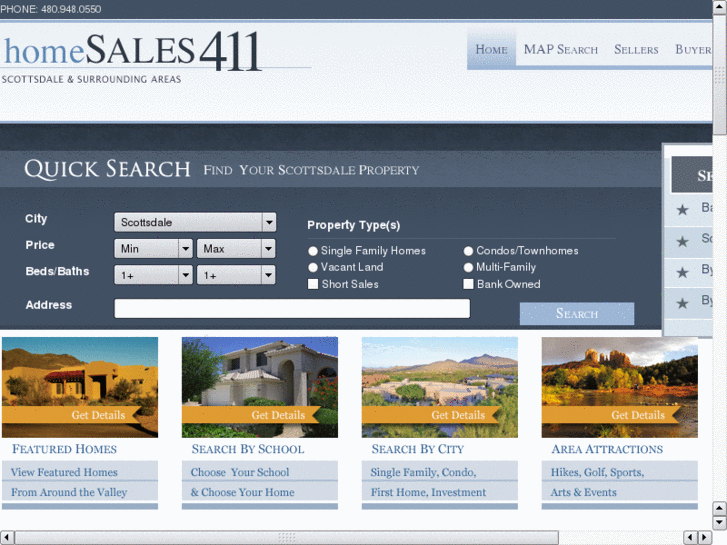The image size is (727, 545).
Task: Click Get Details on Search By School image
Action: point(278,415)
